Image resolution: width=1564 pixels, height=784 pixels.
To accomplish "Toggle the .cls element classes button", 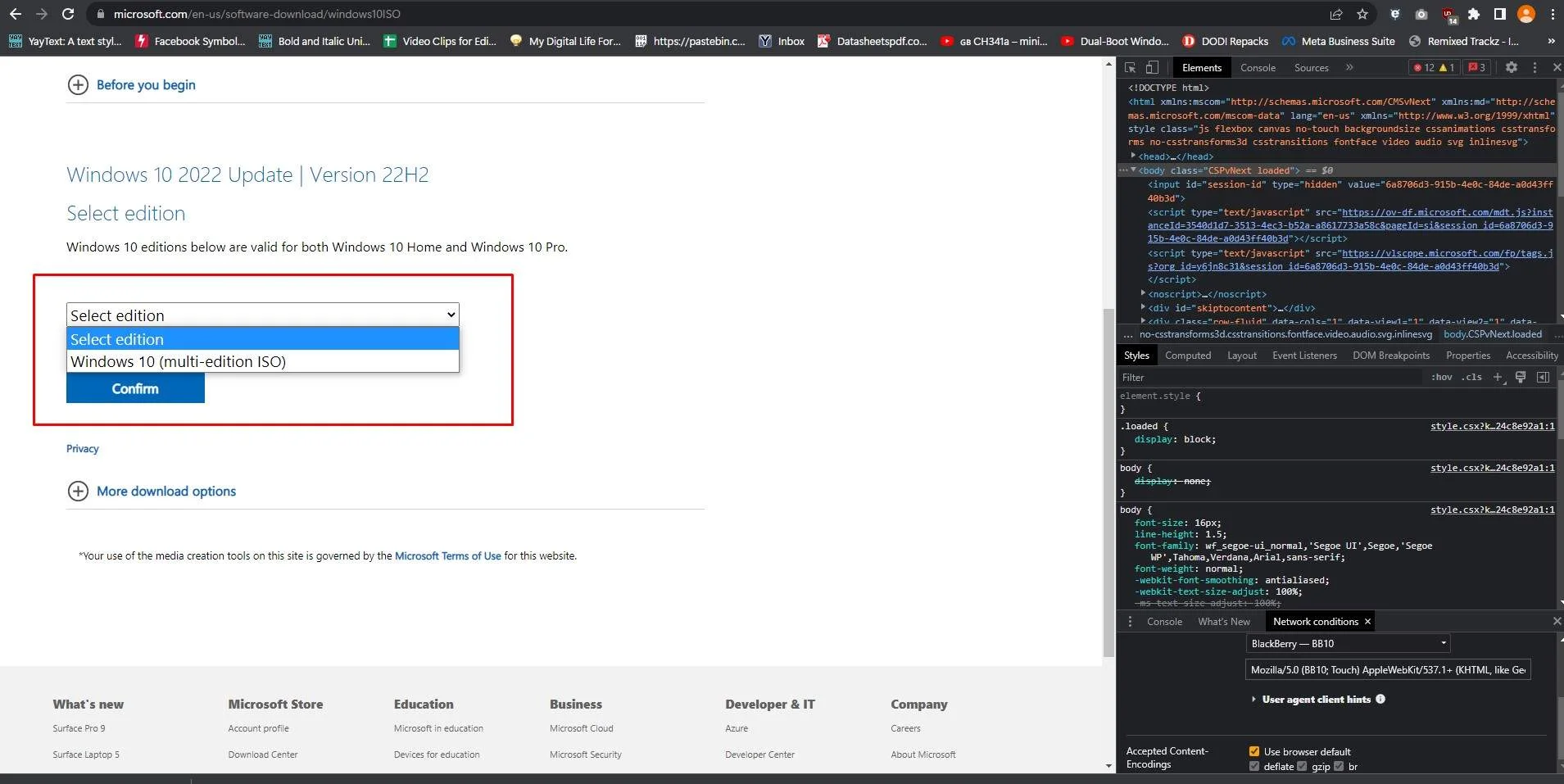I will [x=1472, y=377].
